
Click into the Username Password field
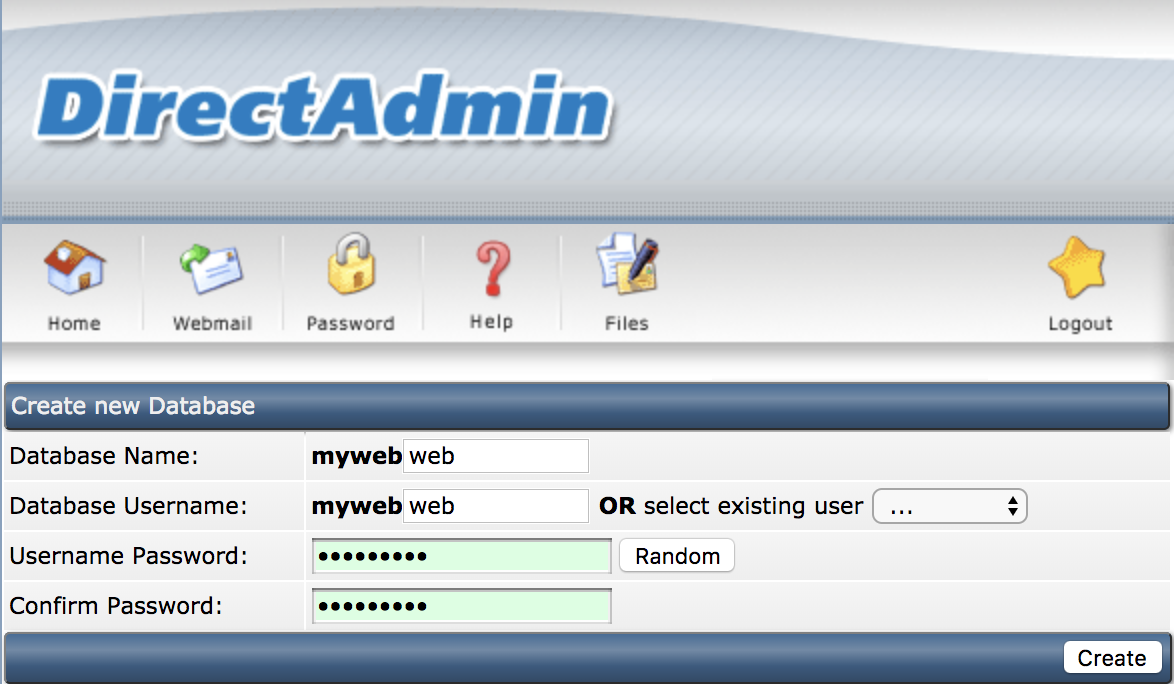tap(461, 556)
